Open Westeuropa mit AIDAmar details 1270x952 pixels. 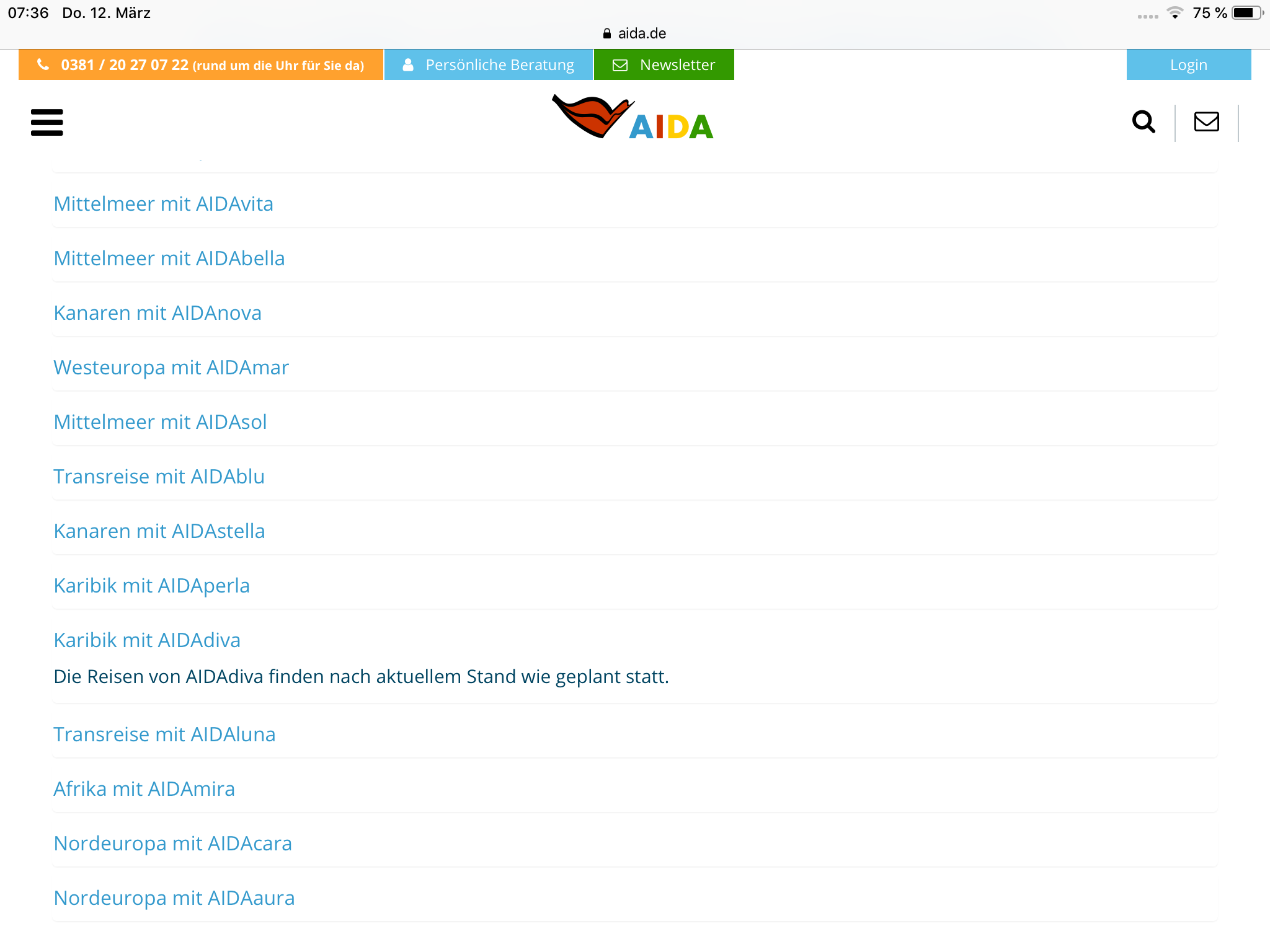(x=171, y=368)
